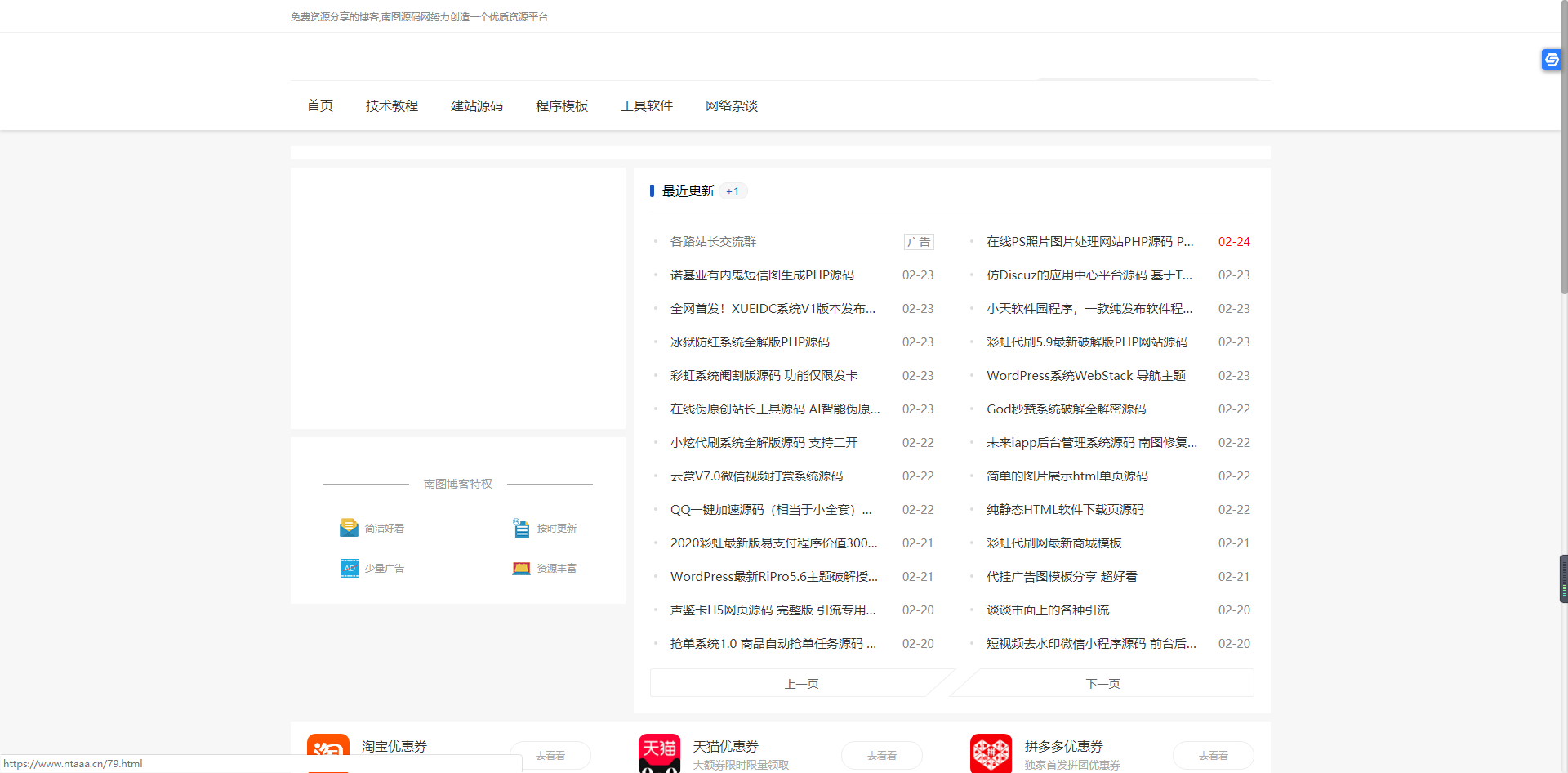Click the 广告 tag next to 各路站长交流群
Viewport: 1568px width, 773px height.
point(919,241)
